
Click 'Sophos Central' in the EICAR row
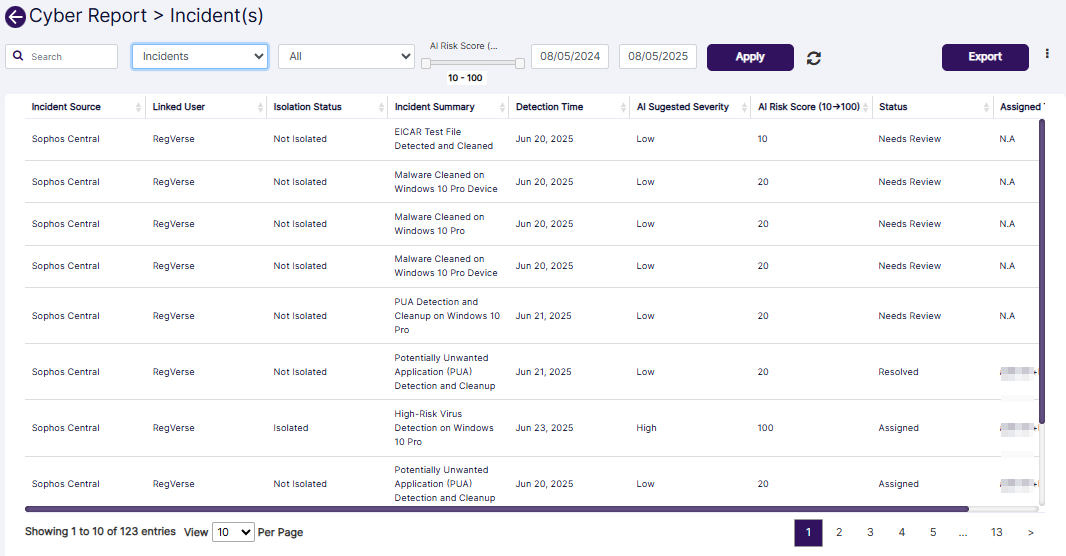coord(65,139)
